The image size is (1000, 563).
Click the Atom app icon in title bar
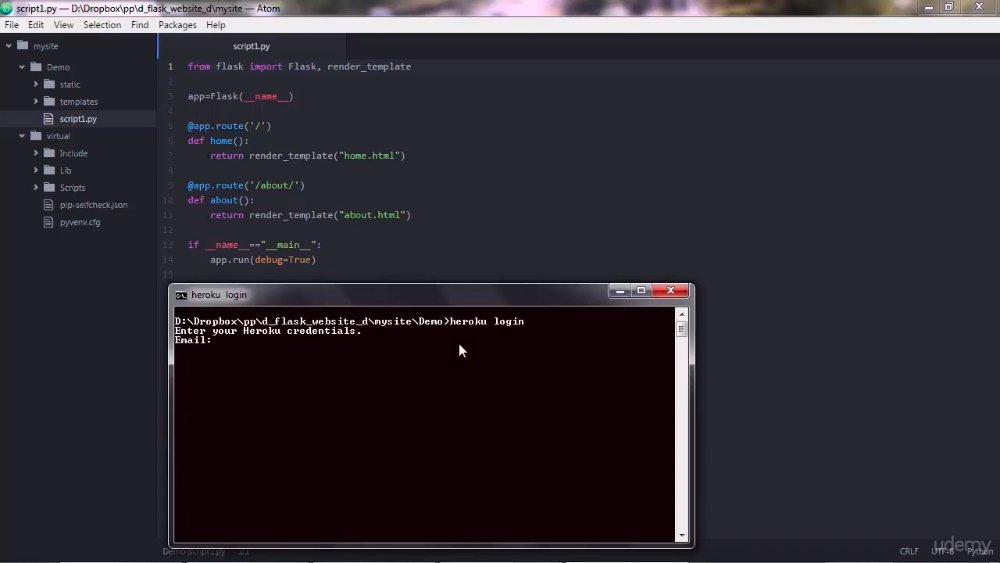6,8
